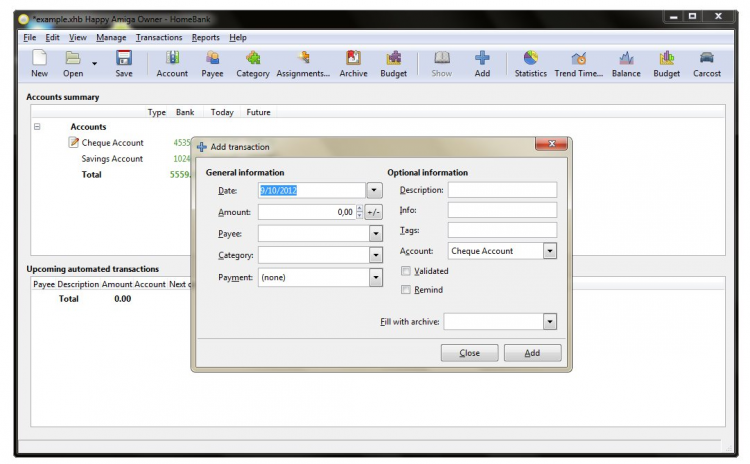This screenshot has height=464, width=750.
Task: Close the Add transaction dialog with X
Action: 551,144
